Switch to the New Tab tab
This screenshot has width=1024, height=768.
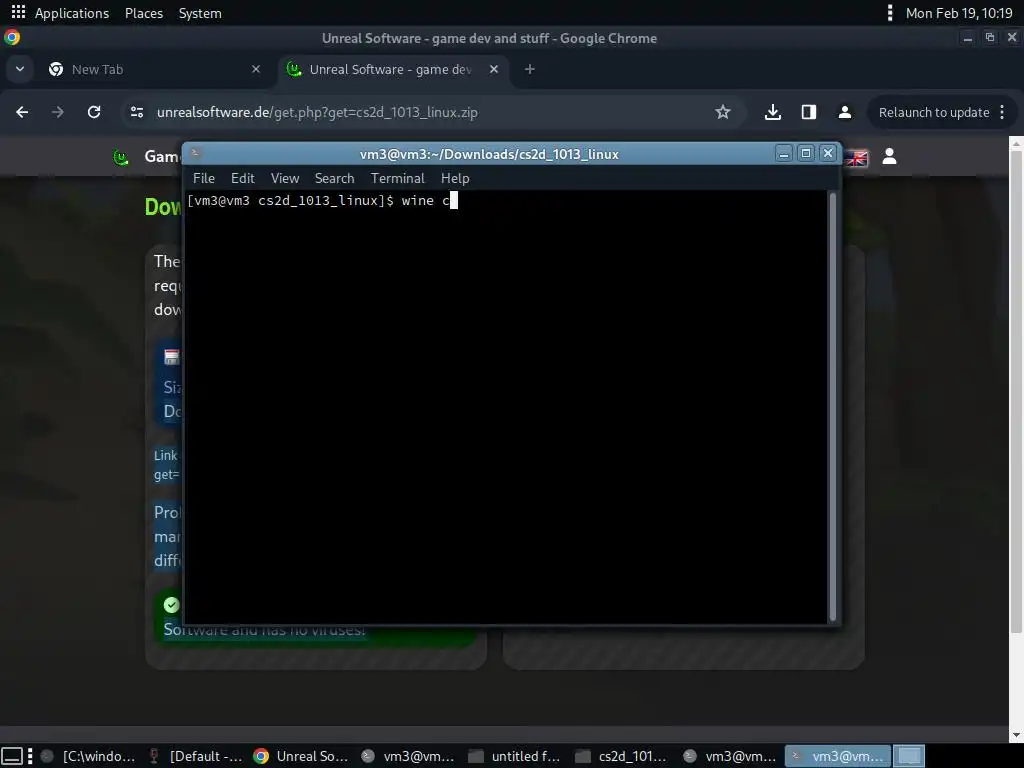pyautogui.click(x=155, y=69)
